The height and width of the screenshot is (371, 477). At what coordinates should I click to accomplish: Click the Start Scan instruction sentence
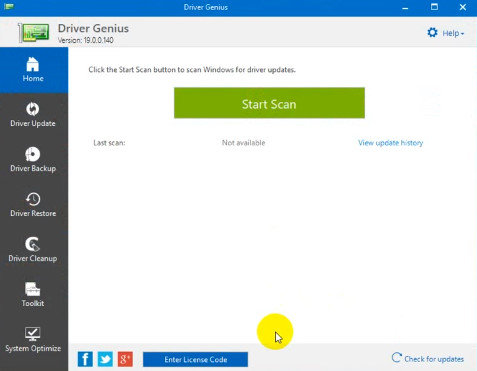tap(192, 70)
